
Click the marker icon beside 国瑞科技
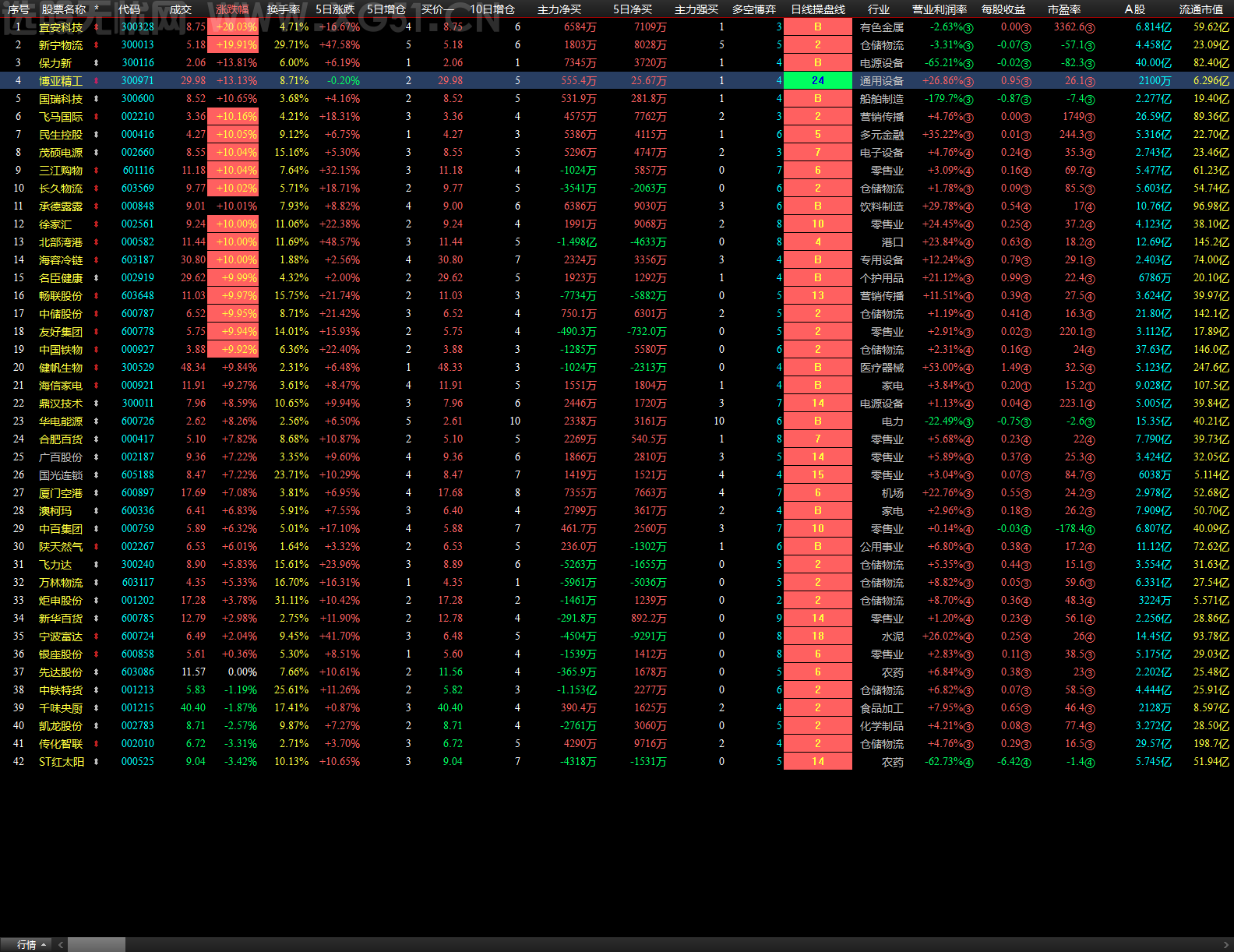click(96, 99)
